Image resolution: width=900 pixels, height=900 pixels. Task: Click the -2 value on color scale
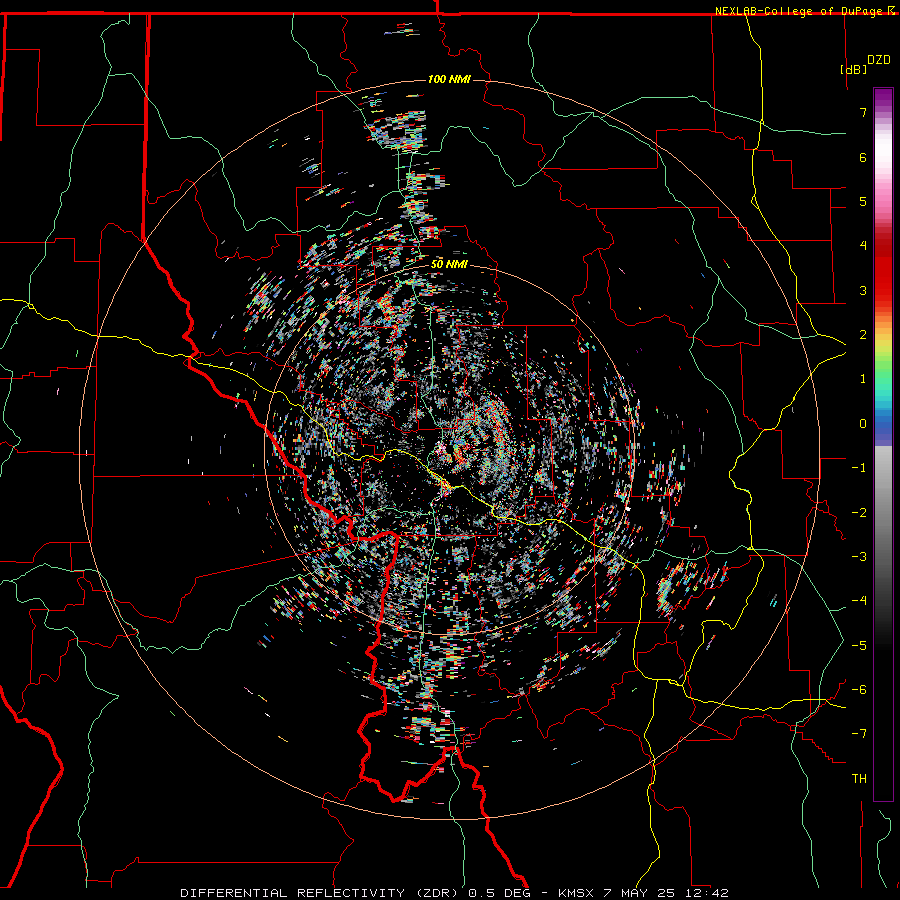tap(859, 512)
